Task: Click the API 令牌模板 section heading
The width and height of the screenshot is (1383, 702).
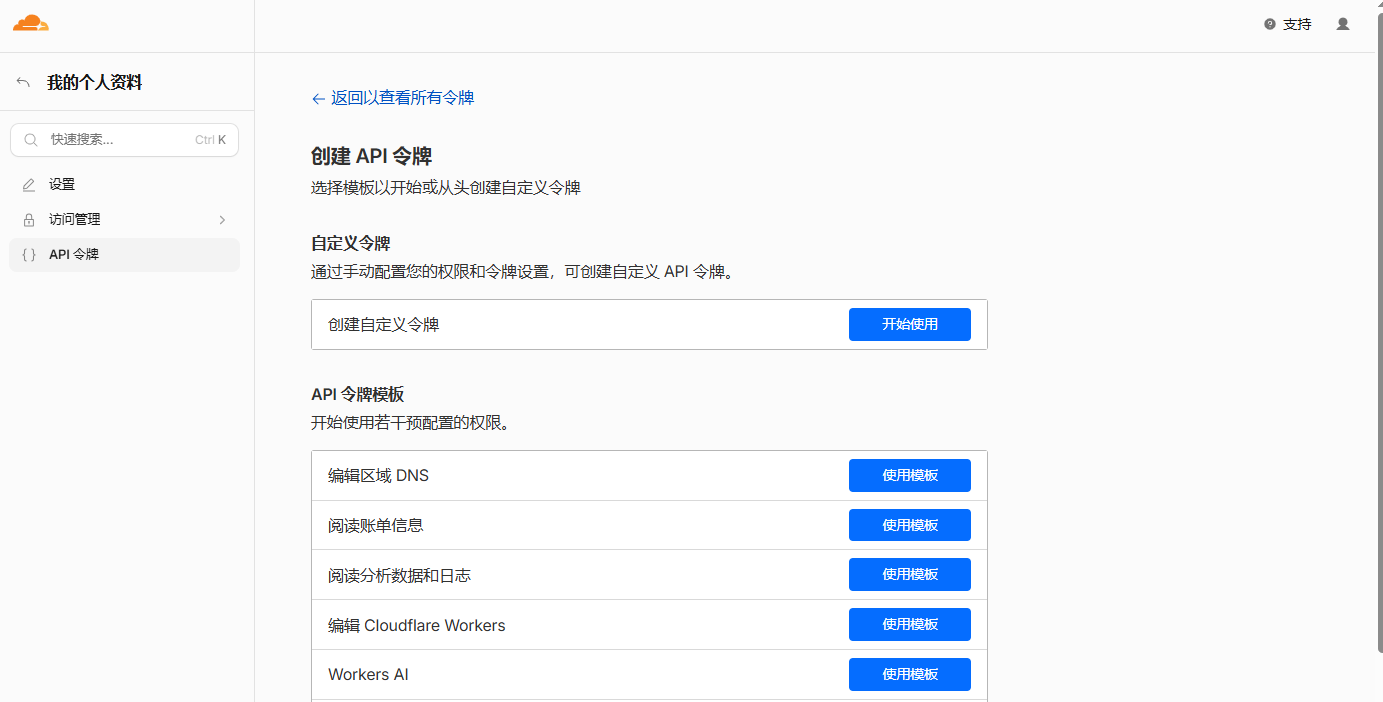Action: point(358,395)
